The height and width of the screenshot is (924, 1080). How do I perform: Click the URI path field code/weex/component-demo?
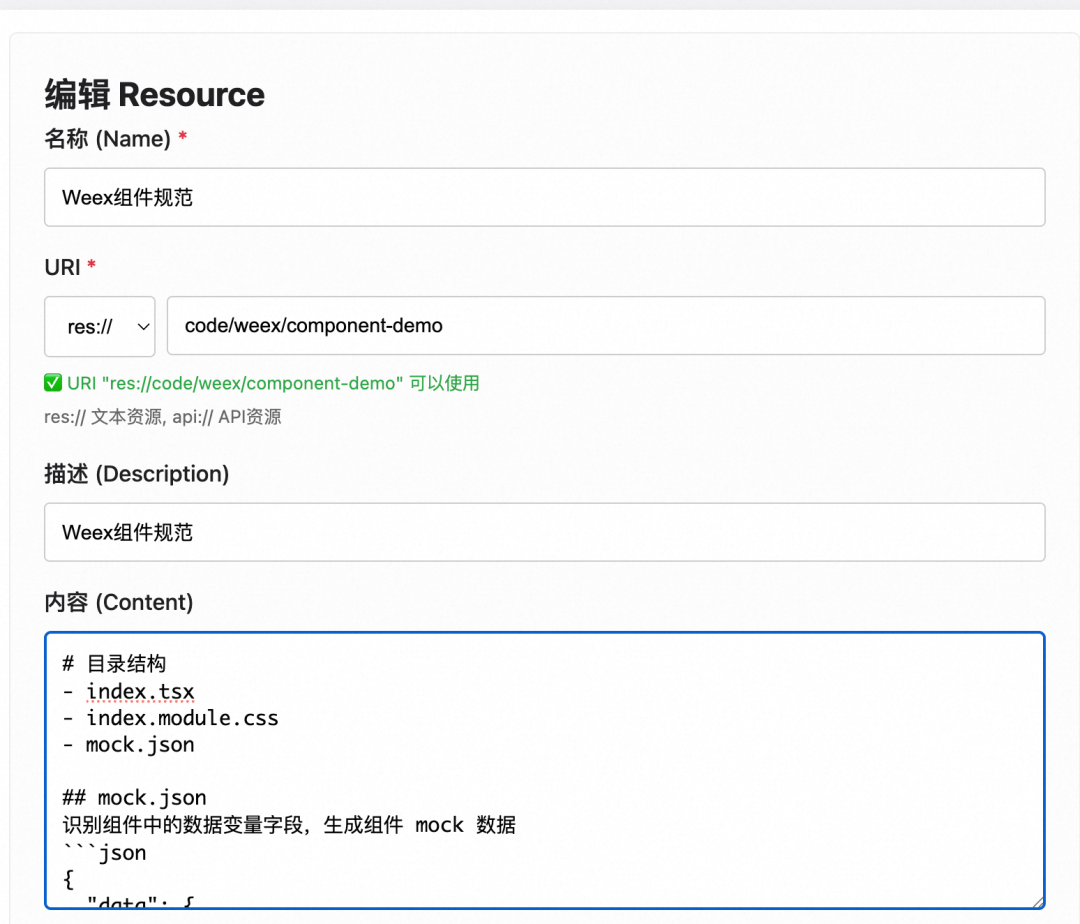605,326
